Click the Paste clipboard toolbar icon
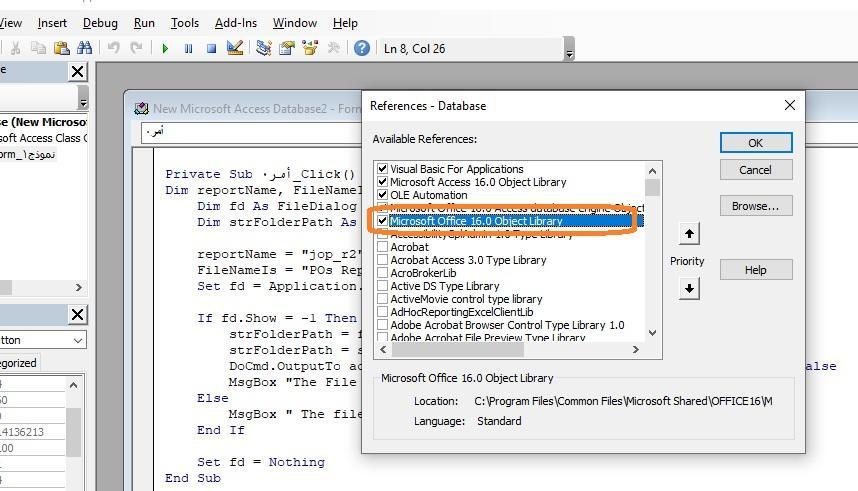 pyautogui.click(x=61, y=49)
